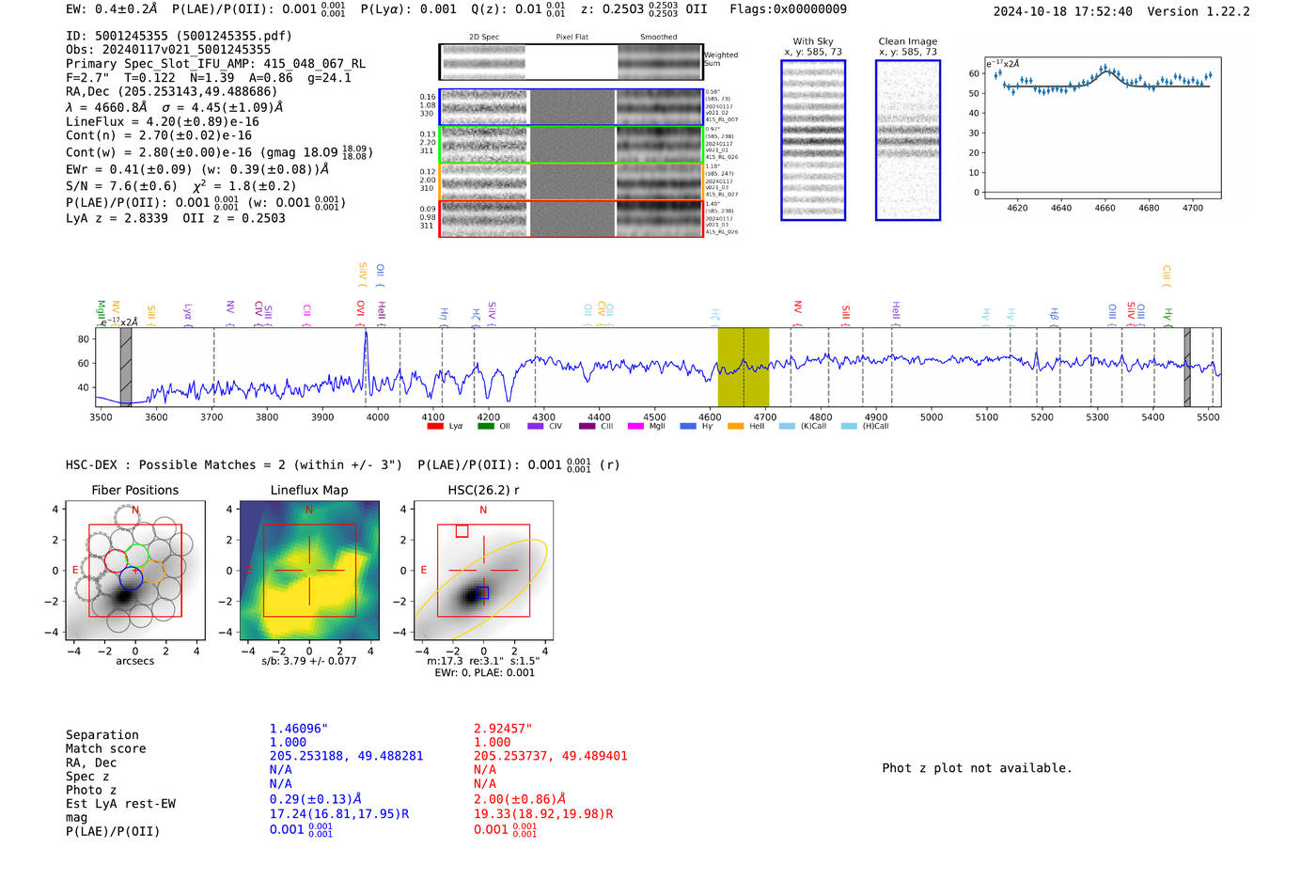Click the purple CIV legend swatch
This screenshot has height=896, width=1316.
[x=536, y=426]
